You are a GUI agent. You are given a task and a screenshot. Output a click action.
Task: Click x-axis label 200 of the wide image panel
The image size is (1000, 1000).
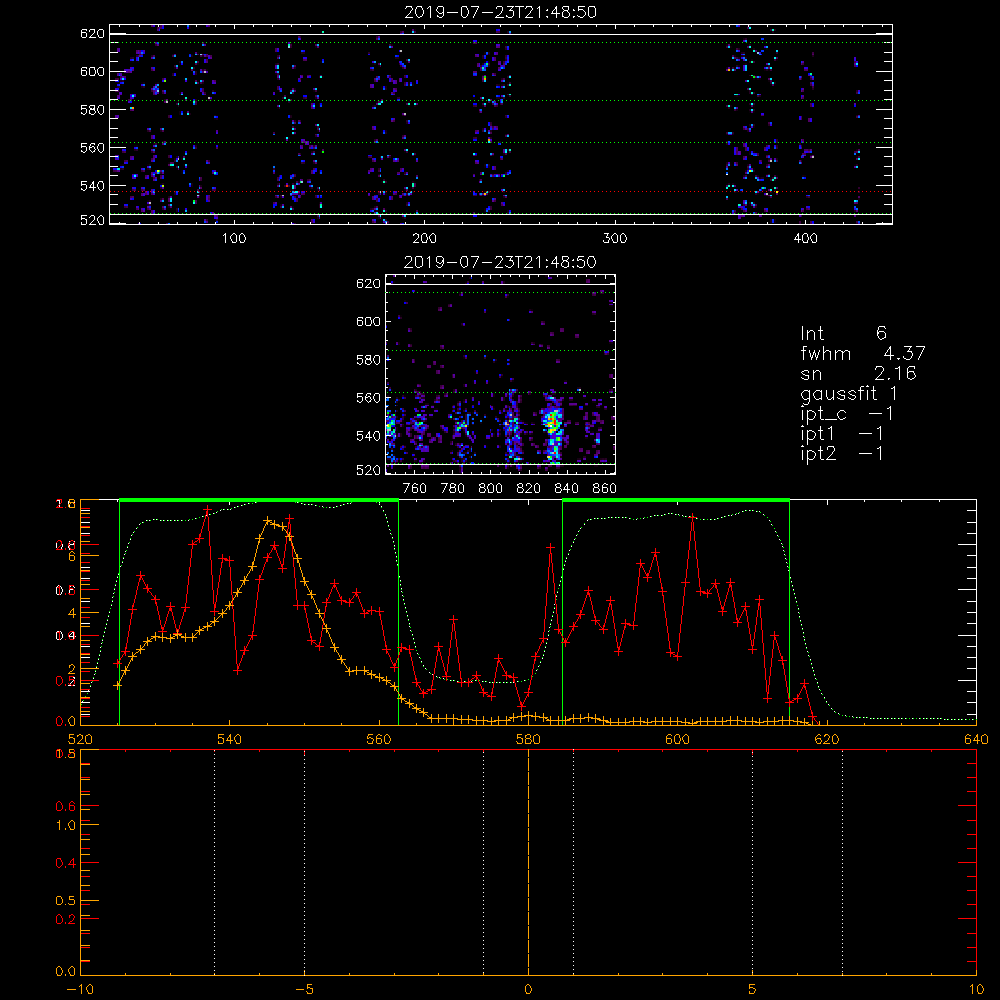point(424,239)
